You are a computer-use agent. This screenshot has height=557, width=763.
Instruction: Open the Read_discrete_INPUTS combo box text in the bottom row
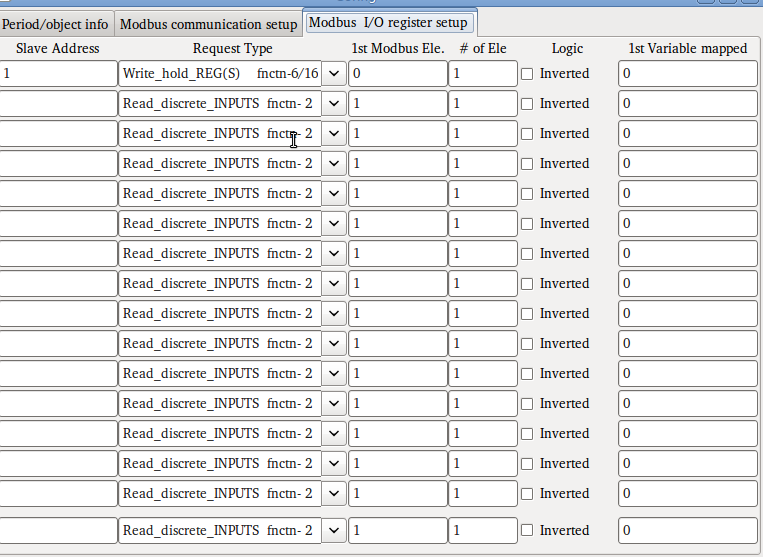(220, 530)
